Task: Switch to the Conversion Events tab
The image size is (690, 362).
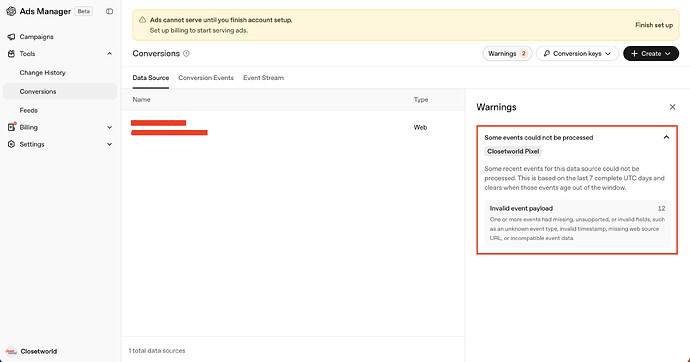Action: point(206,78)
